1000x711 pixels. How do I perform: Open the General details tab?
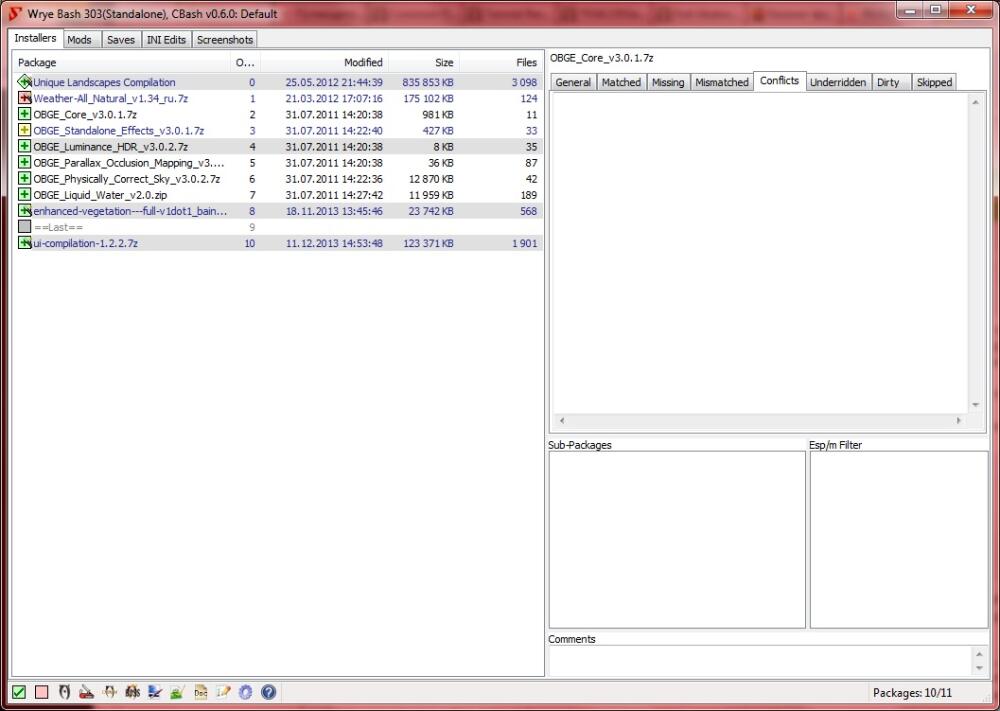pos(573,82)
